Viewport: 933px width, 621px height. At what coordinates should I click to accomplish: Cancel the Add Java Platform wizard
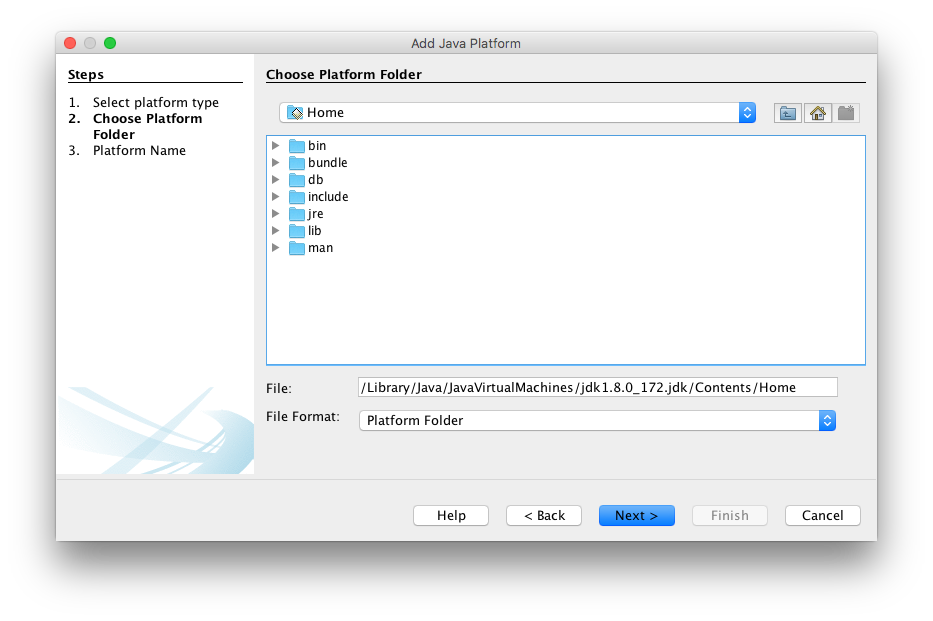pos(822,515)
